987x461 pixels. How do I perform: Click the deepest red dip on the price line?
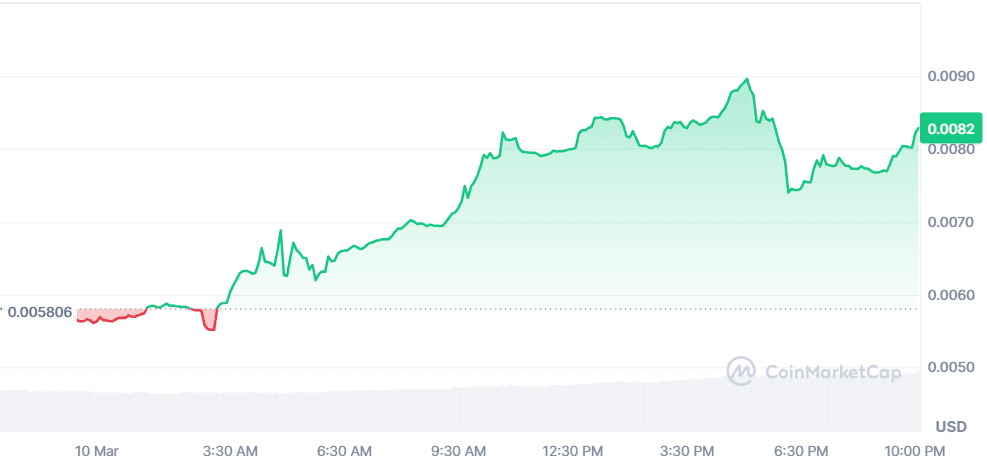[x=209, y=329]
